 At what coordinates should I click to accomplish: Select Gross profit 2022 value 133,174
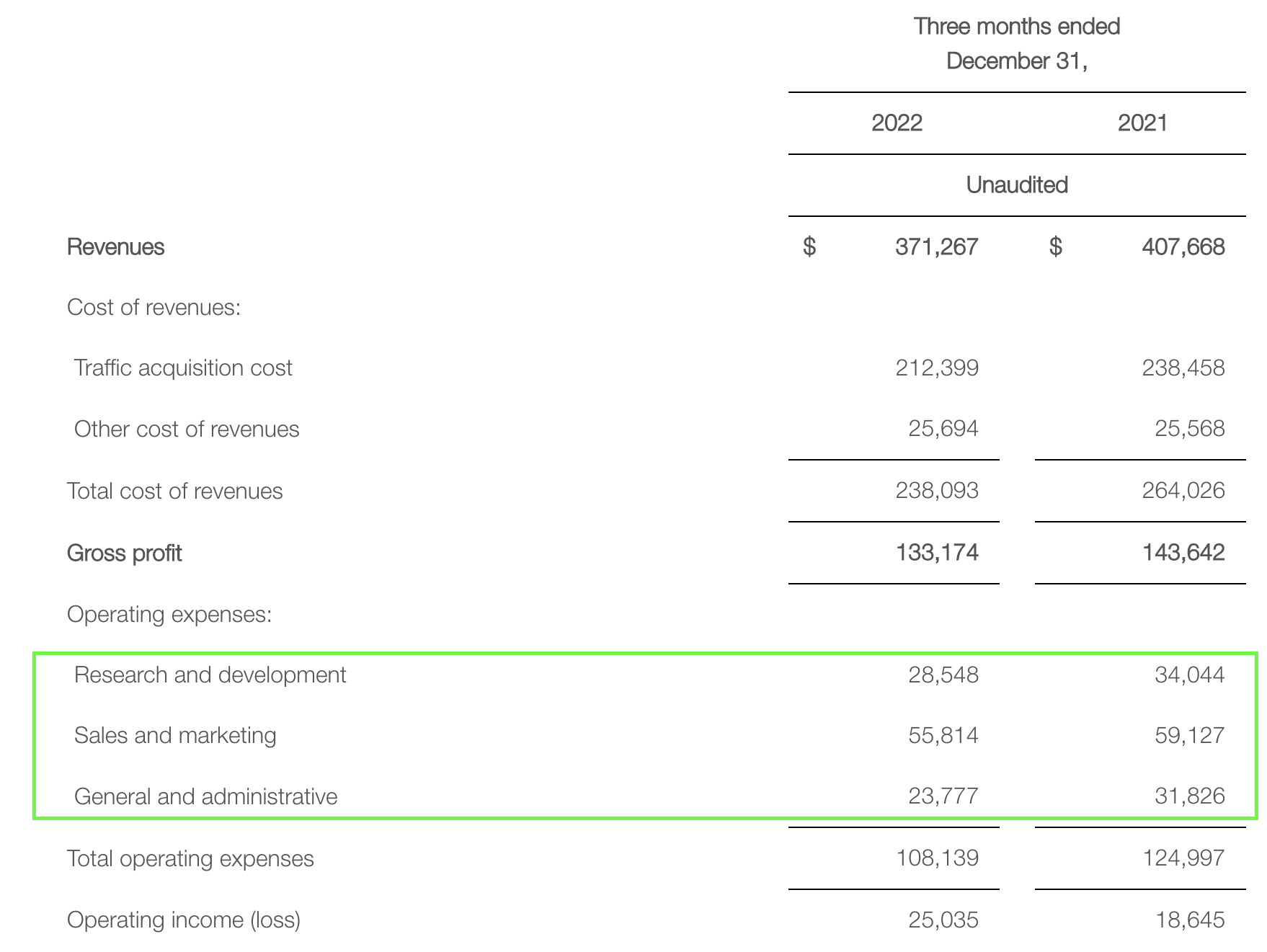click(937, 553)
